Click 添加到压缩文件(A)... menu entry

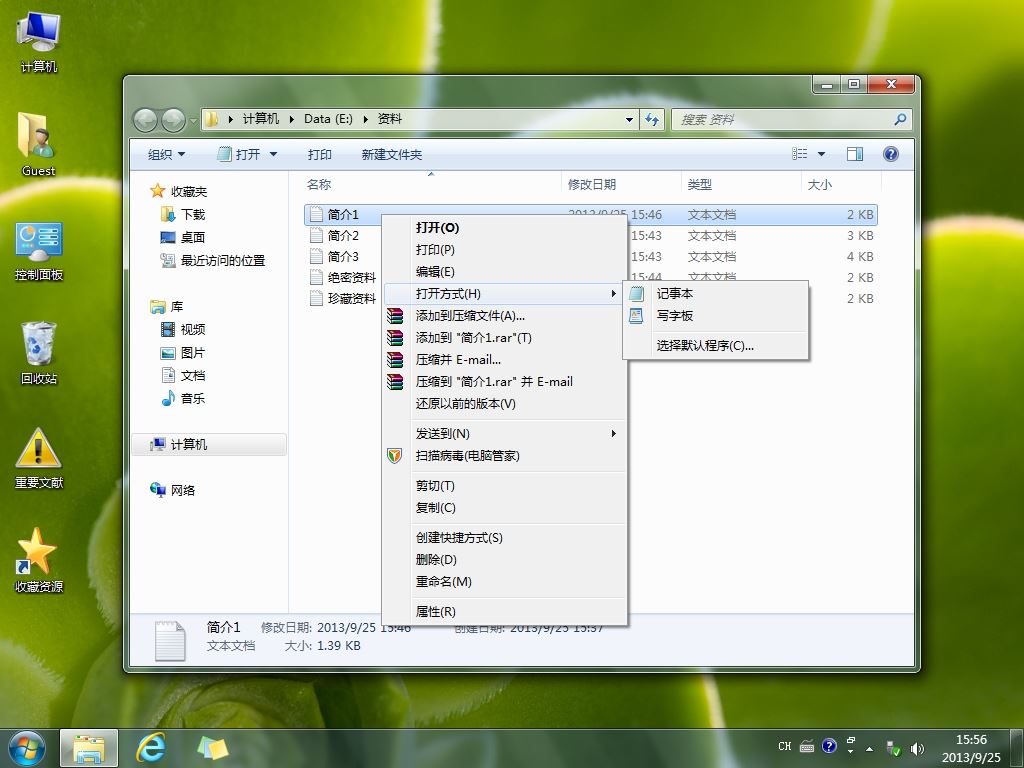[x=504, y=316]
